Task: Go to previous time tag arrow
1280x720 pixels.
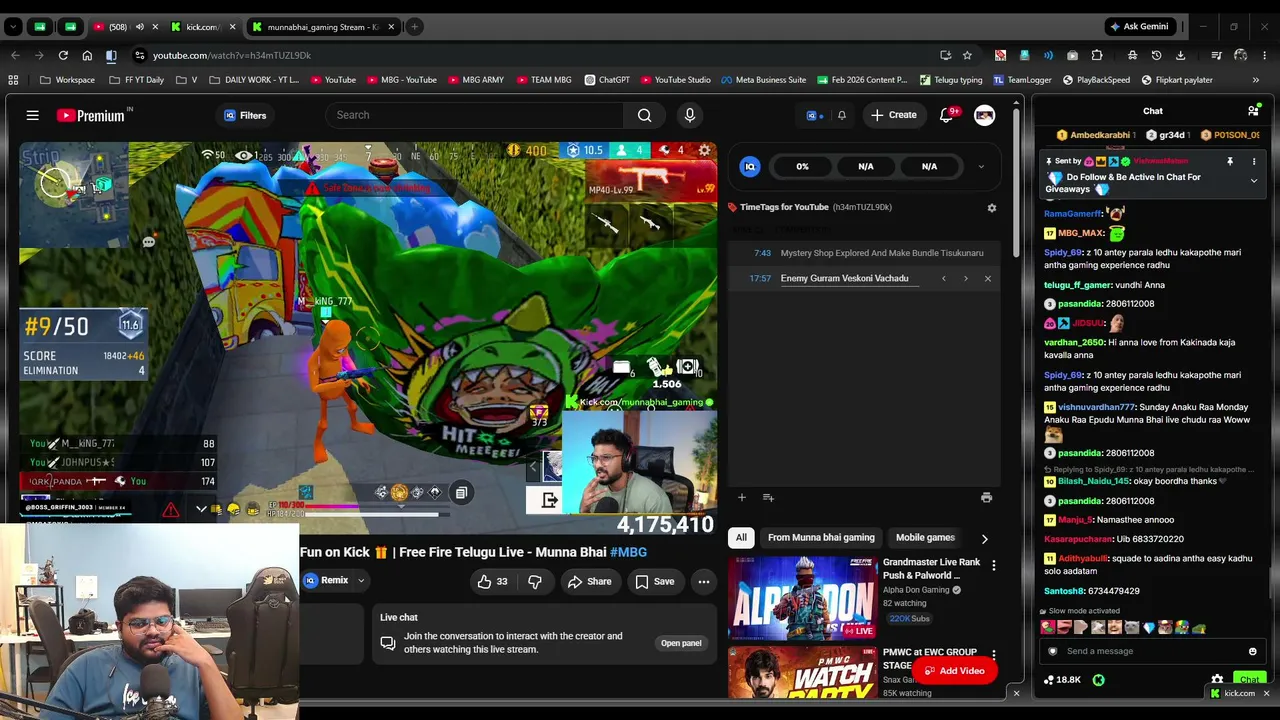Action: [x=943, y=278]
